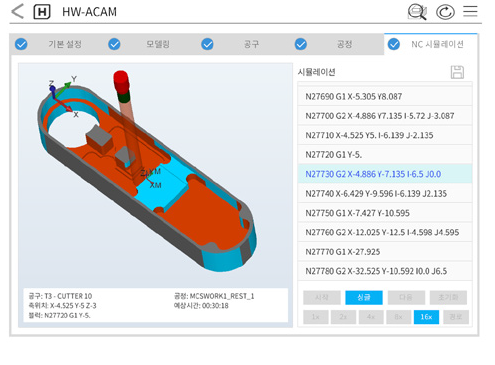The height and width of the screenshot is (365, 495).
Task: Click the 다음 next button
Action: coord(406,297)
